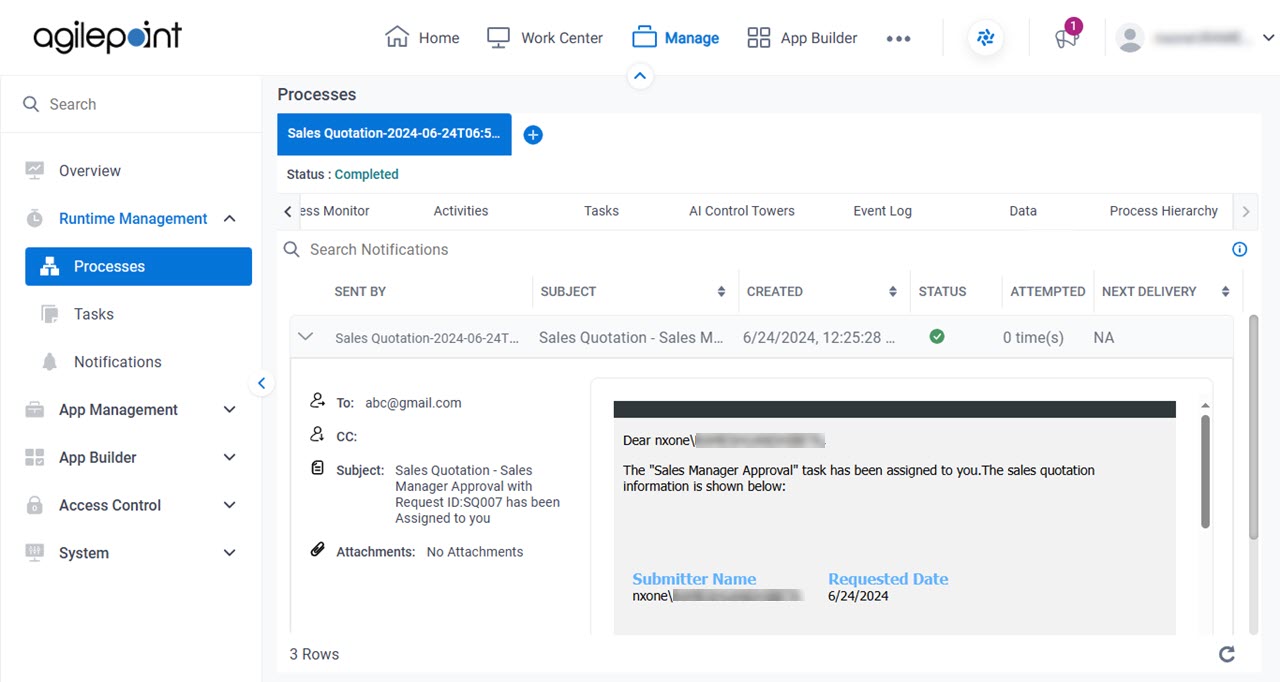Click the AgilePoint logo

[108, 37]
